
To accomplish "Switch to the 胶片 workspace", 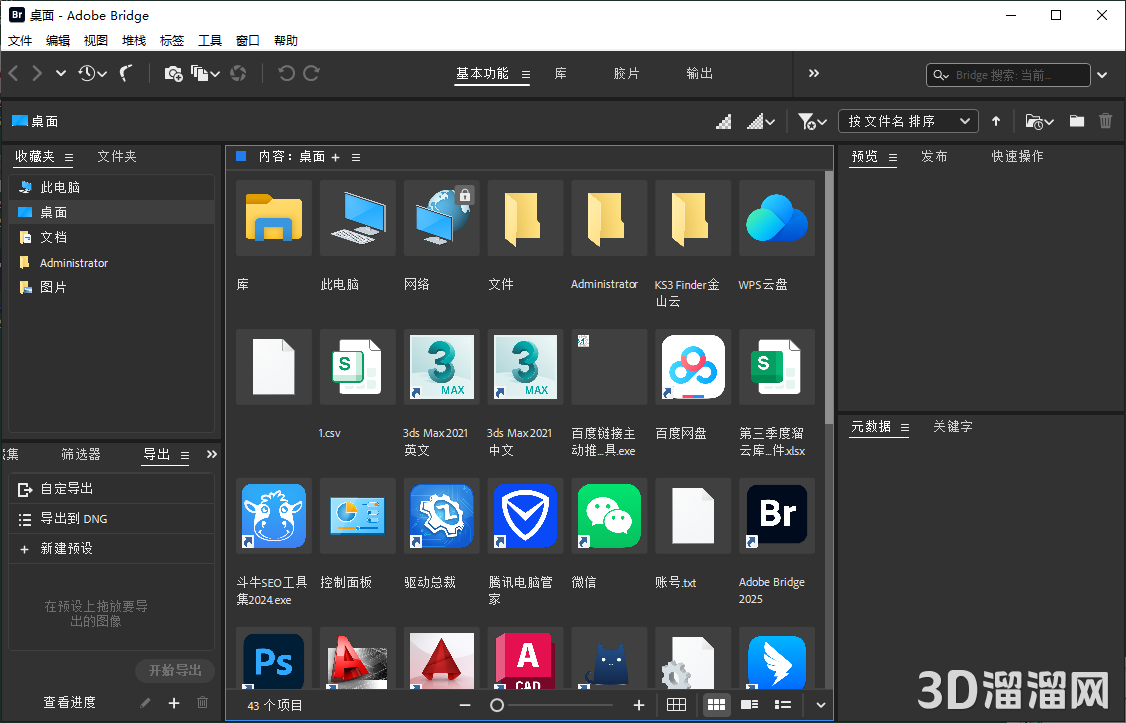I will pos(626,73).
